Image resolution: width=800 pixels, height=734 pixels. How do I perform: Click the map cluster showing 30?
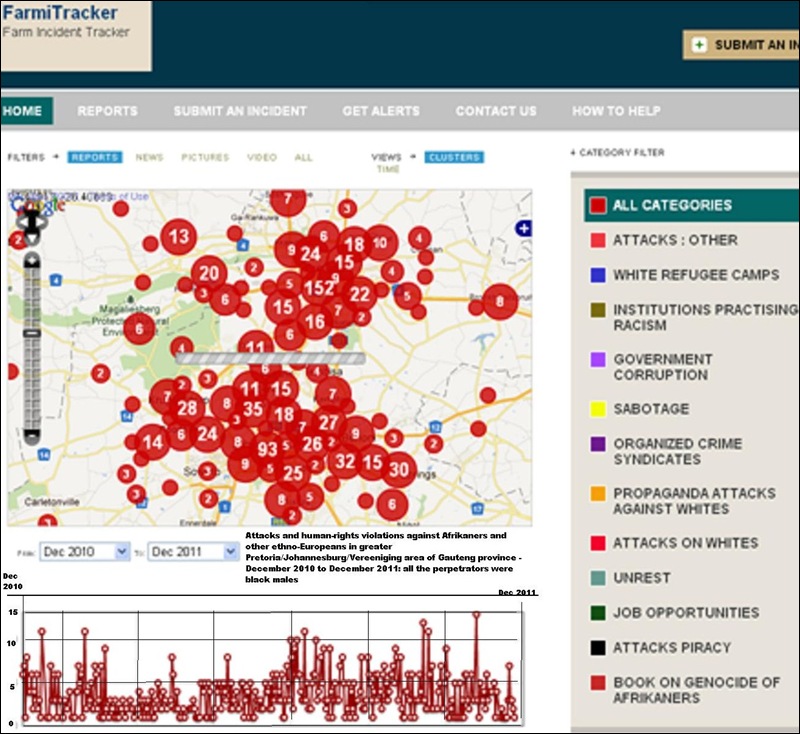(399, 468)
